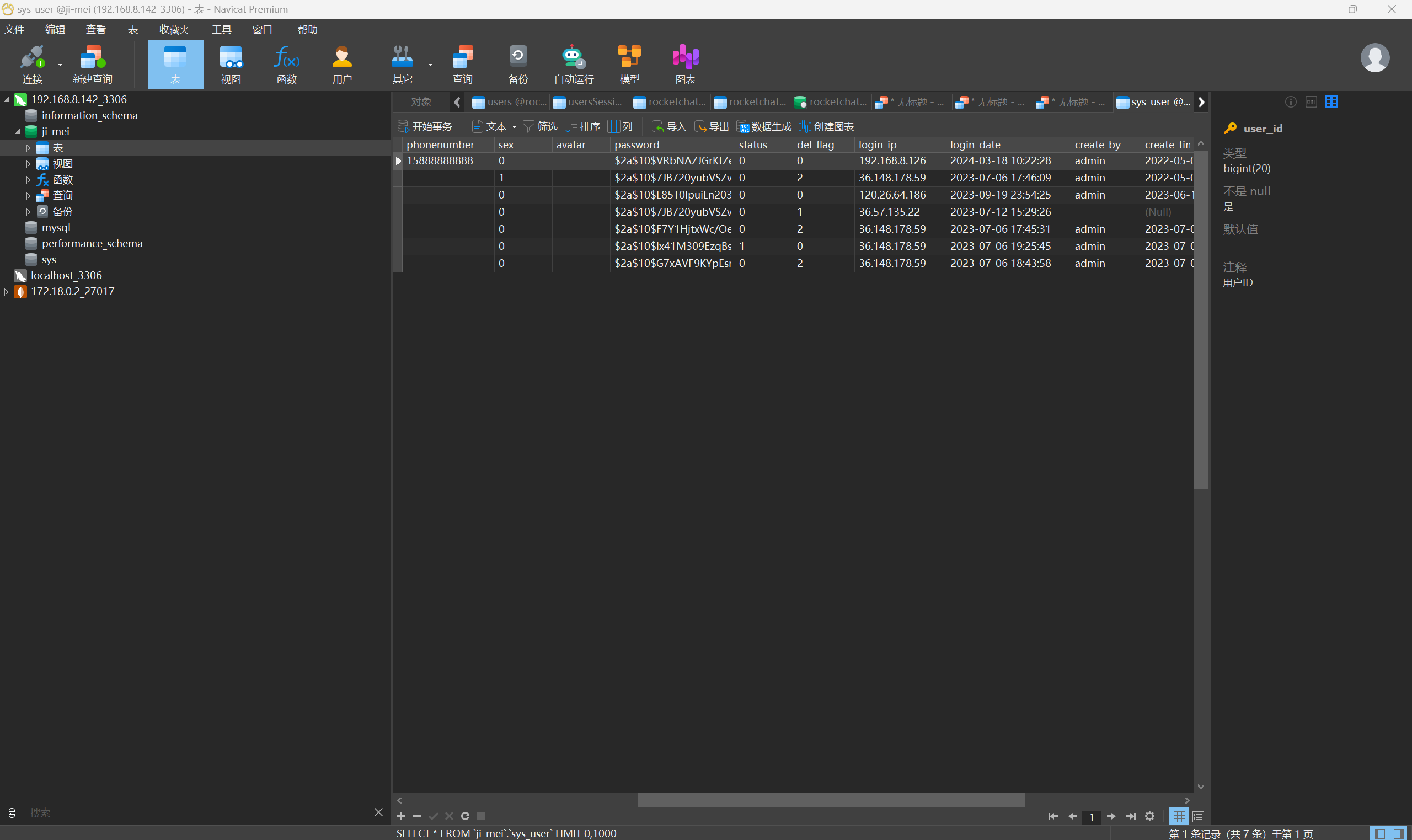1412x840 pixels.
Task: Toggle the DDL view in the info panel
Action: point(1311,102)
